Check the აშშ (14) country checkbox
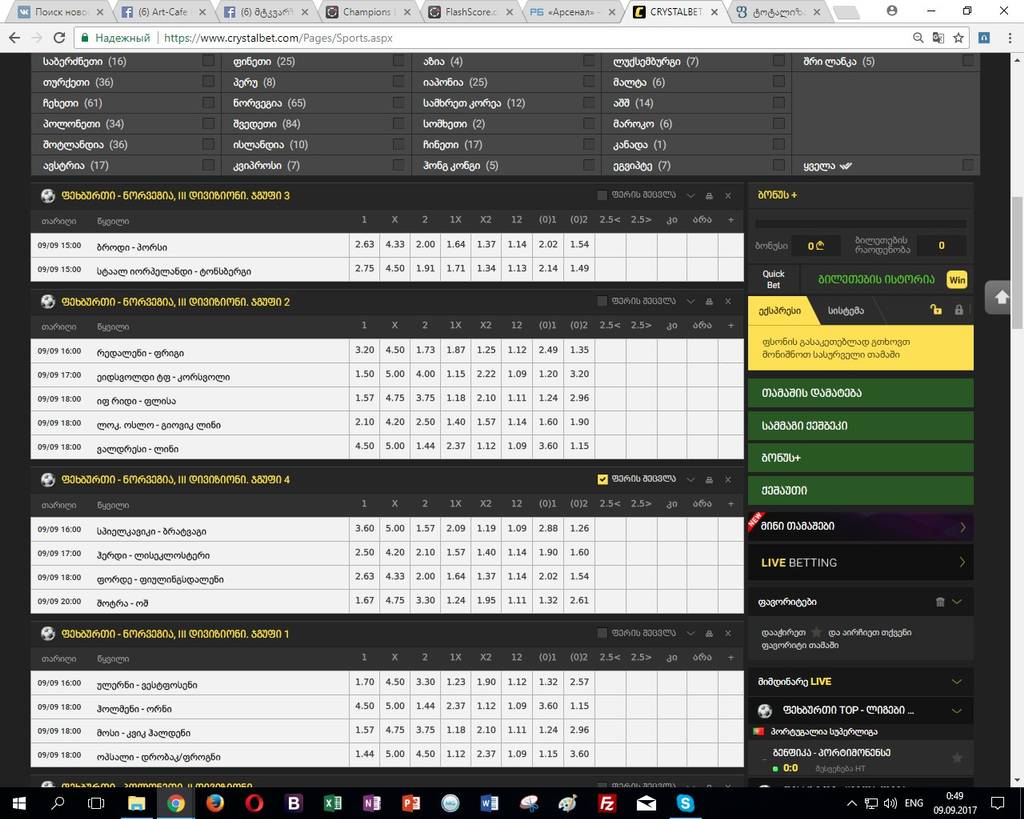Screen dimensions: 1024x819 pos(778,103)
